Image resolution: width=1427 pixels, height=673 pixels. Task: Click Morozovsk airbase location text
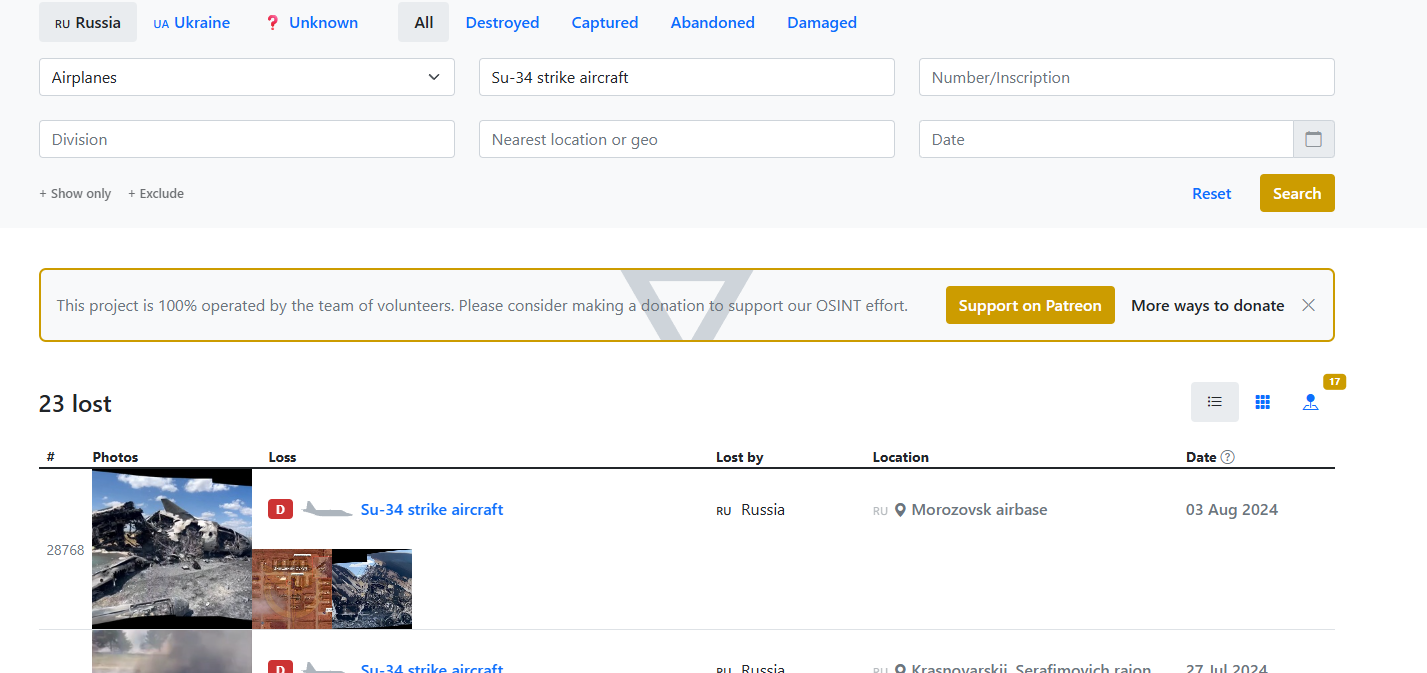(980, 510)
